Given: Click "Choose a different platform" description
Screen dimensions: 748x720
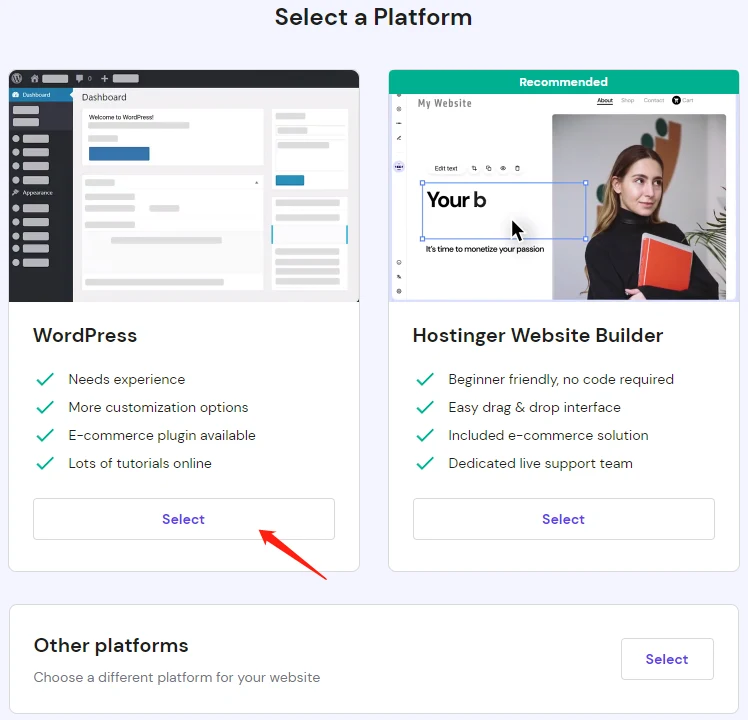Looking at the screenshot, I should pos(177,678).
